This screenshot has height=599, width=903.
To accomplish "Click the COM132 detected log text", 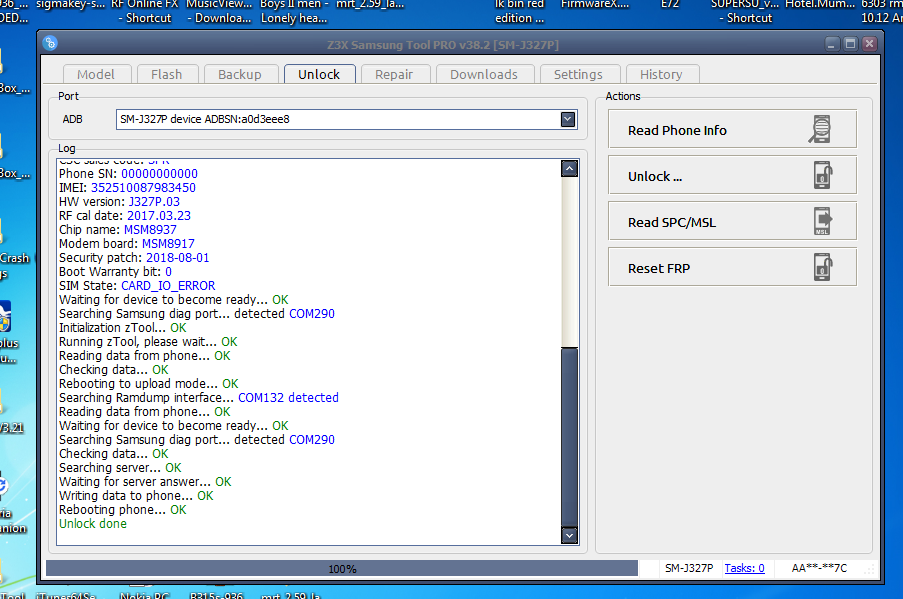I will (x=288, y=397).
